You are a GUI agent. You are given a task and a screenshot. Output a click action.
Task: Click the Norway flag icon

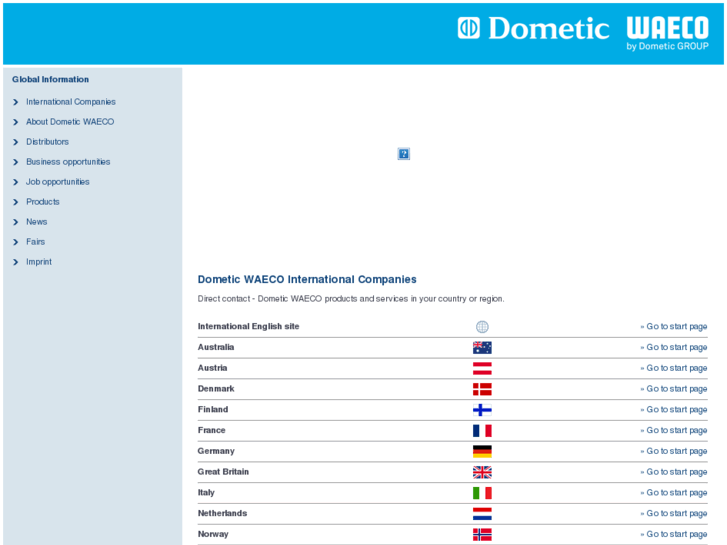coord(482,535)
